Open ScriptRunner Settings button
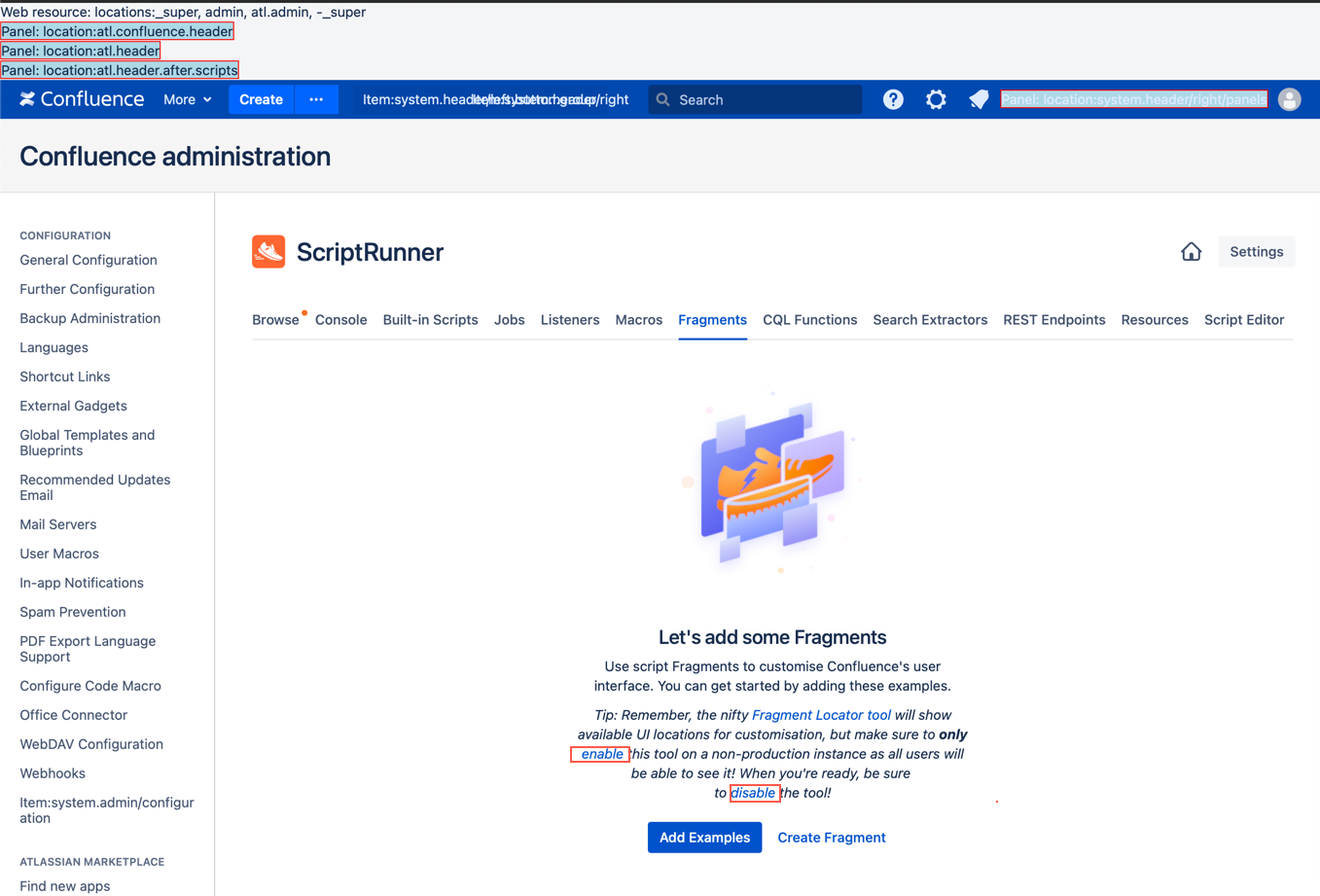The width and height of the screenshot is (1320, 896). click(1256, 252)
